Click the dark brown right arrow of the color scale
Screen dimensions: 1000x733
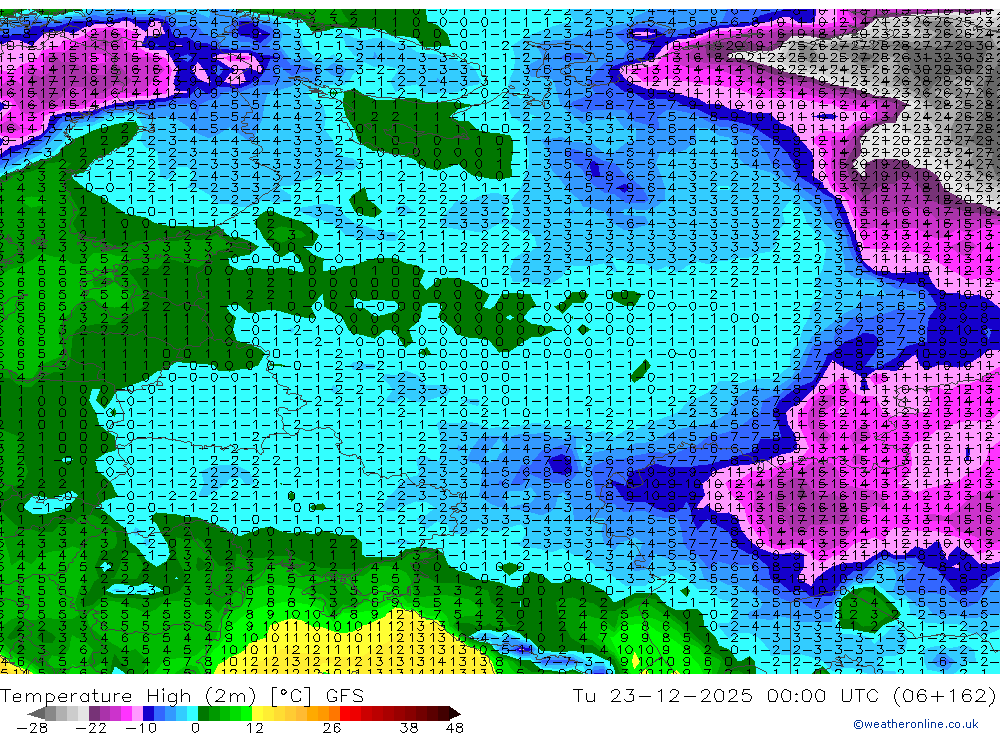455,714
